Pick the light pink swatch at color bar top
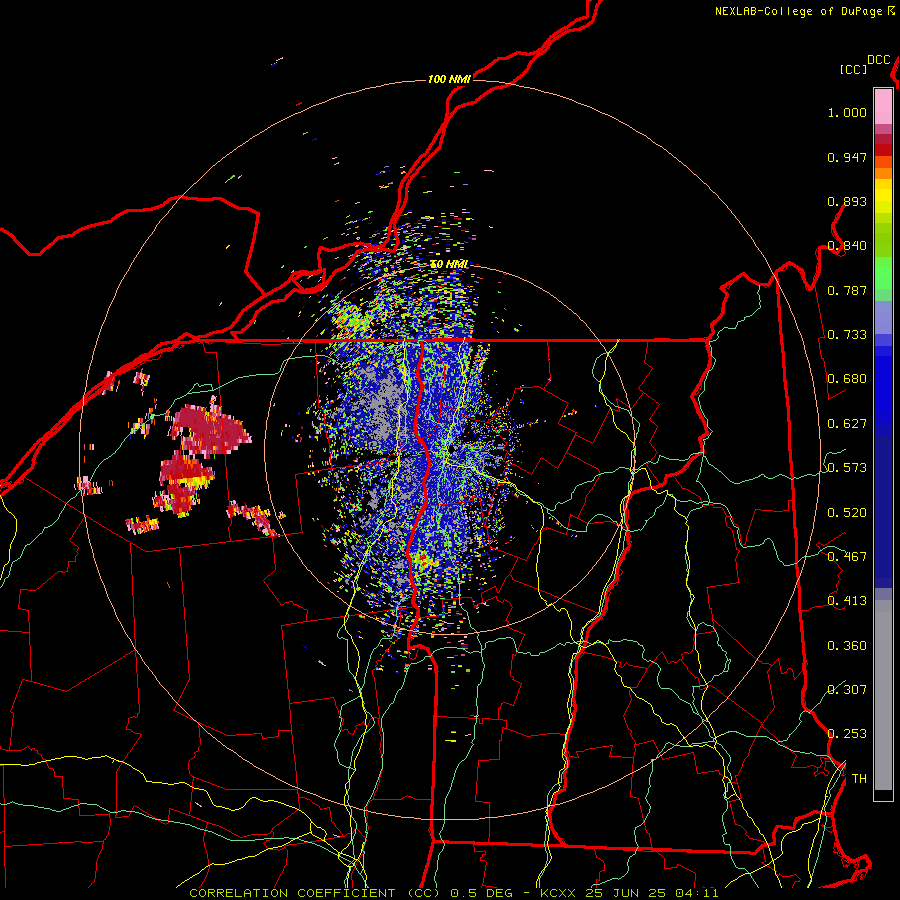Image resolution: width=900 pixels, height=900 pixels. point(883,106)
